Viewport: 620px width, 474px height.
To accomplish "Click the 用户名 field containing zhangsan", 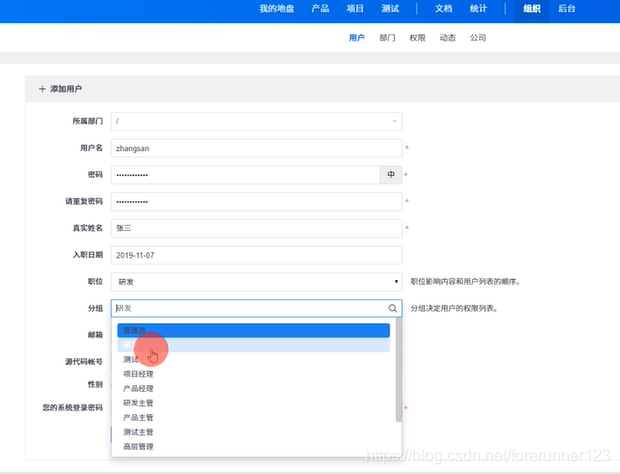I will tap(256, 148).
